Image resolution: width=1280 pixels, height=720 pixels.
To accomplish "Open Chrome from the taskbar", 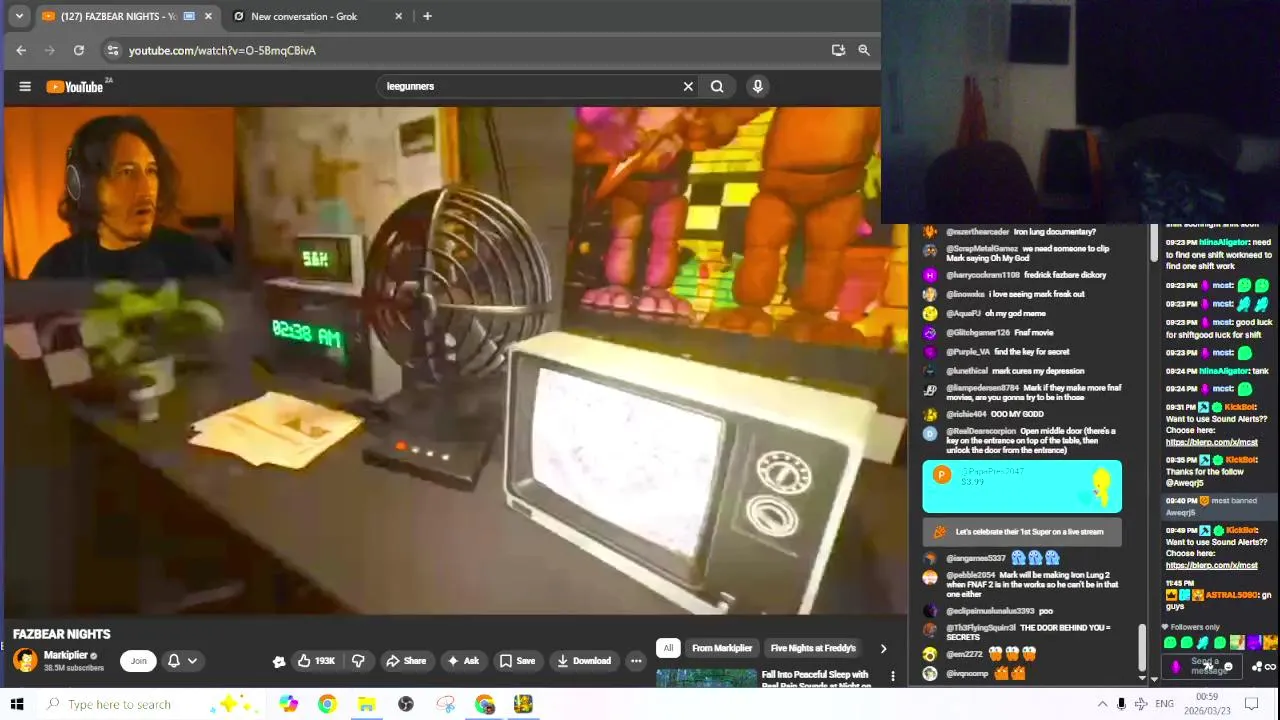I will click(x=327, y=705).
